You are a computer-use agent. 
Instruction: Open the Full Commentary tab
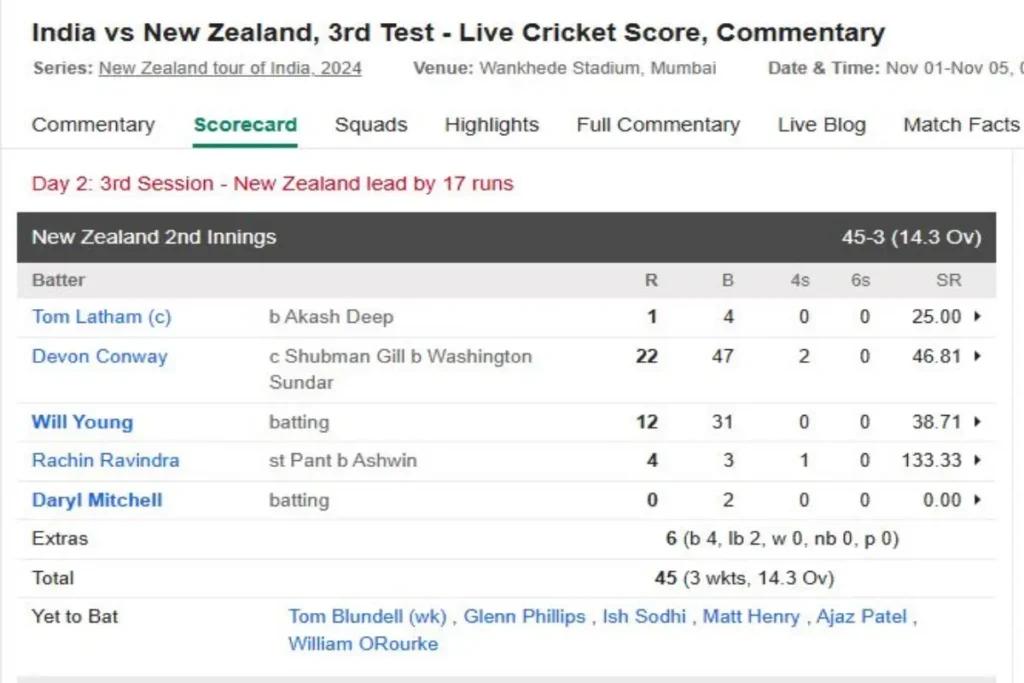[658, 125]
